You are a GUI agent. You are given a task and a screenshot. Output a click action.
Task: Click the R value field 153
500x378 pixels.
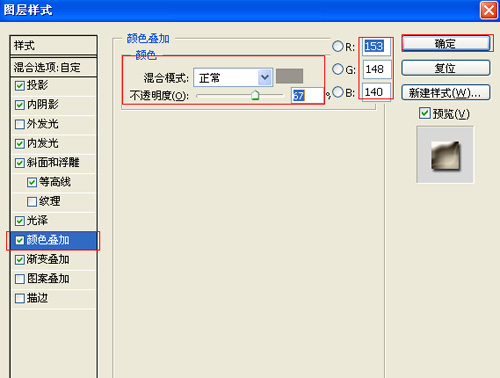(376, 46)
